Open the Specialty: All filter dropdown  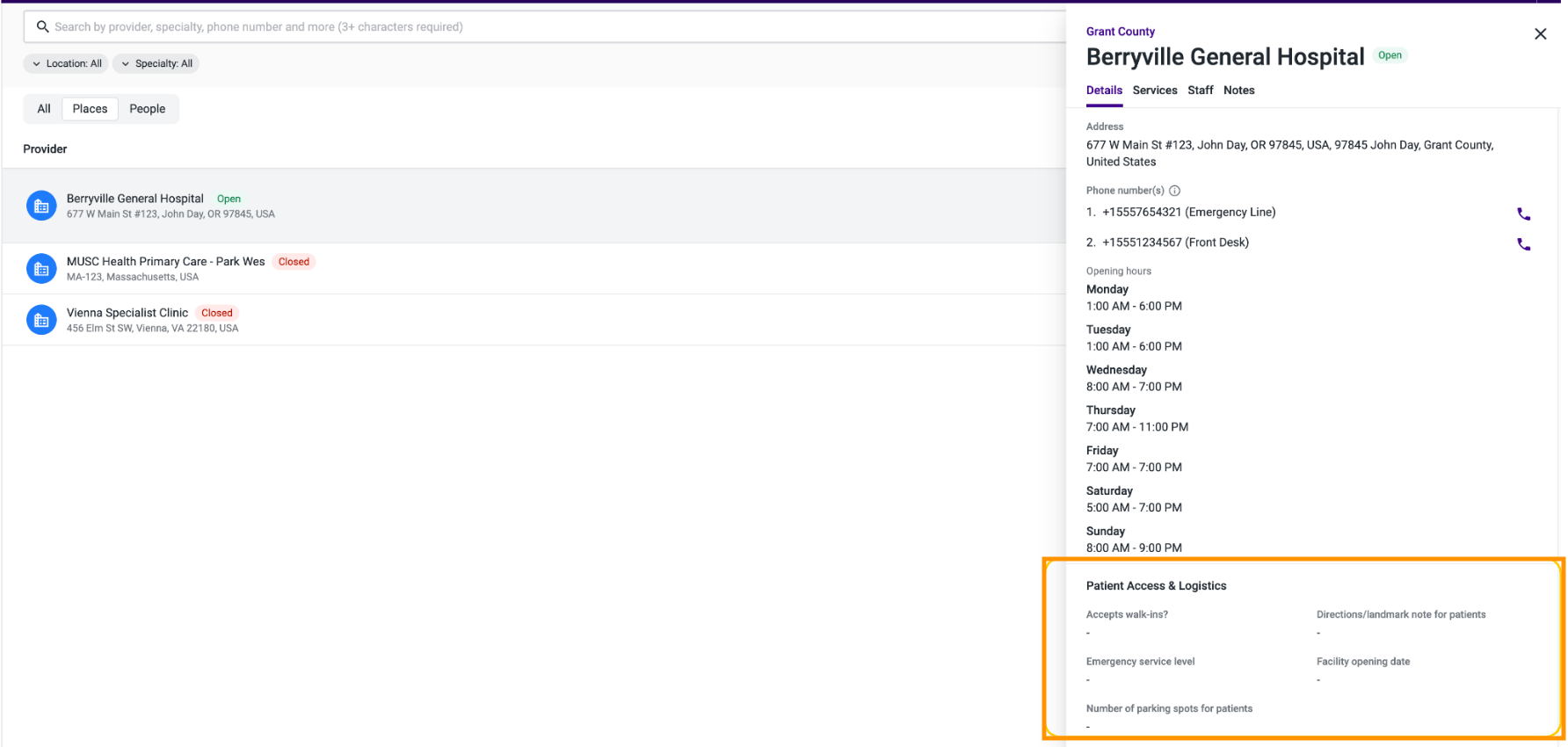pyautogui.click(x=156, y=63)
